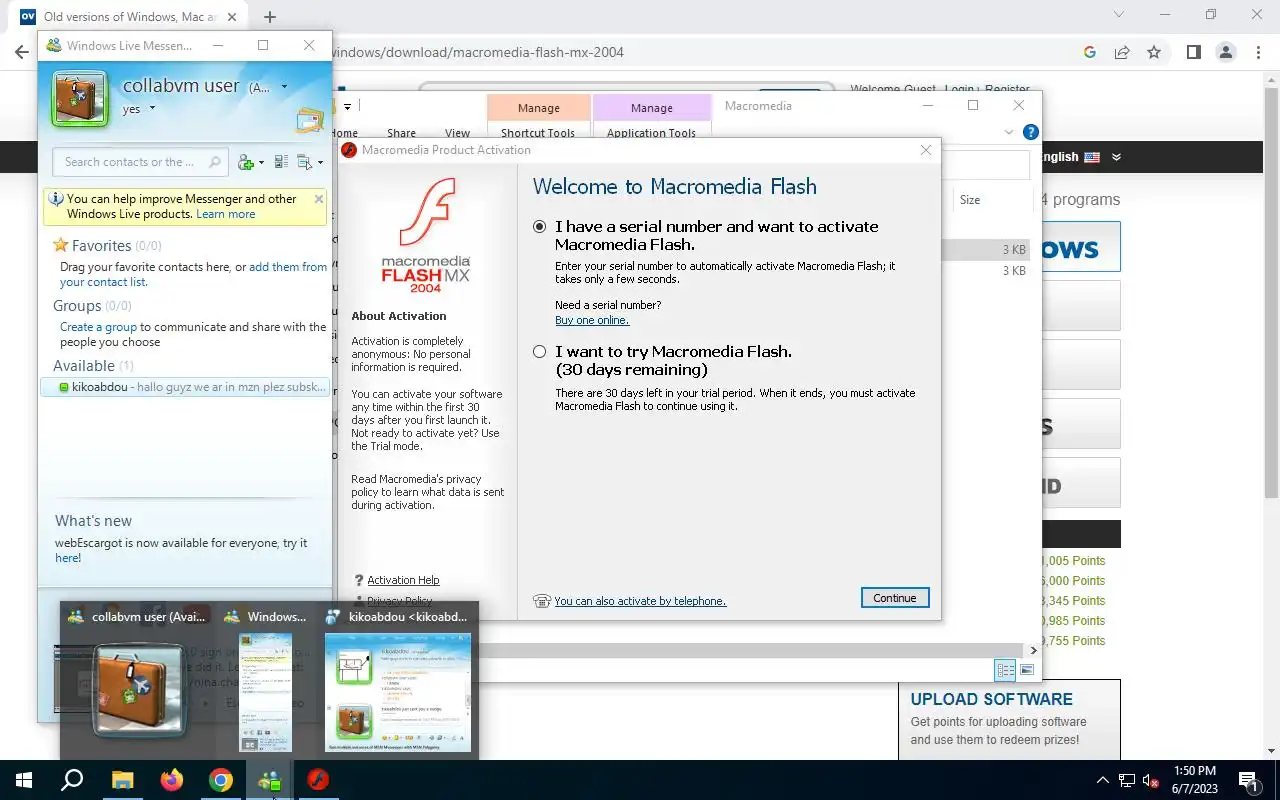Open Quick Access Toolbar customize dropdown in Explorer
The width and height of the screenshot is (1280, 800).
[347, 107]
